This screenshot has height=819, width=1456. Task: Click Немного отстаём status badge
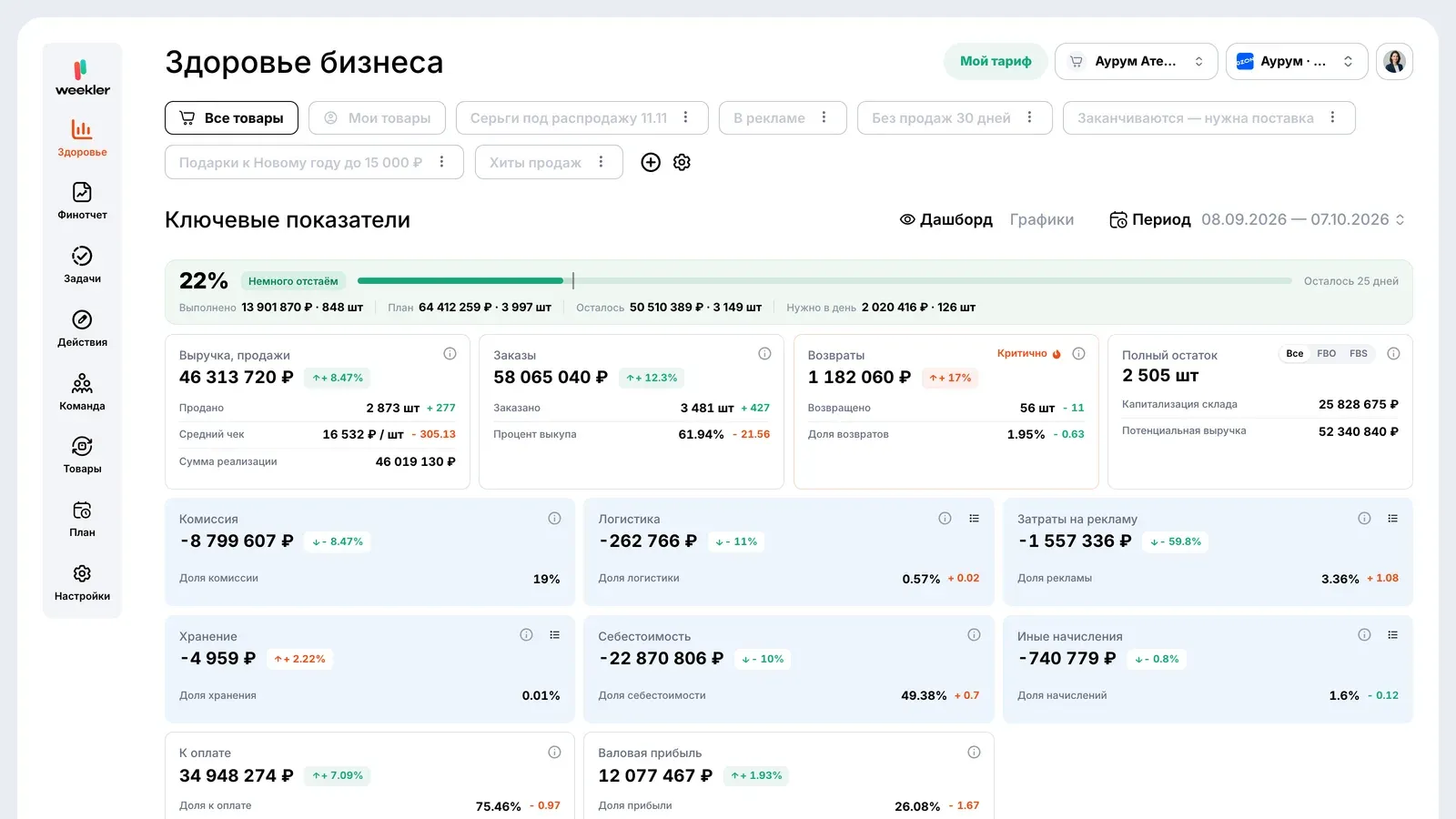[293, 281]
